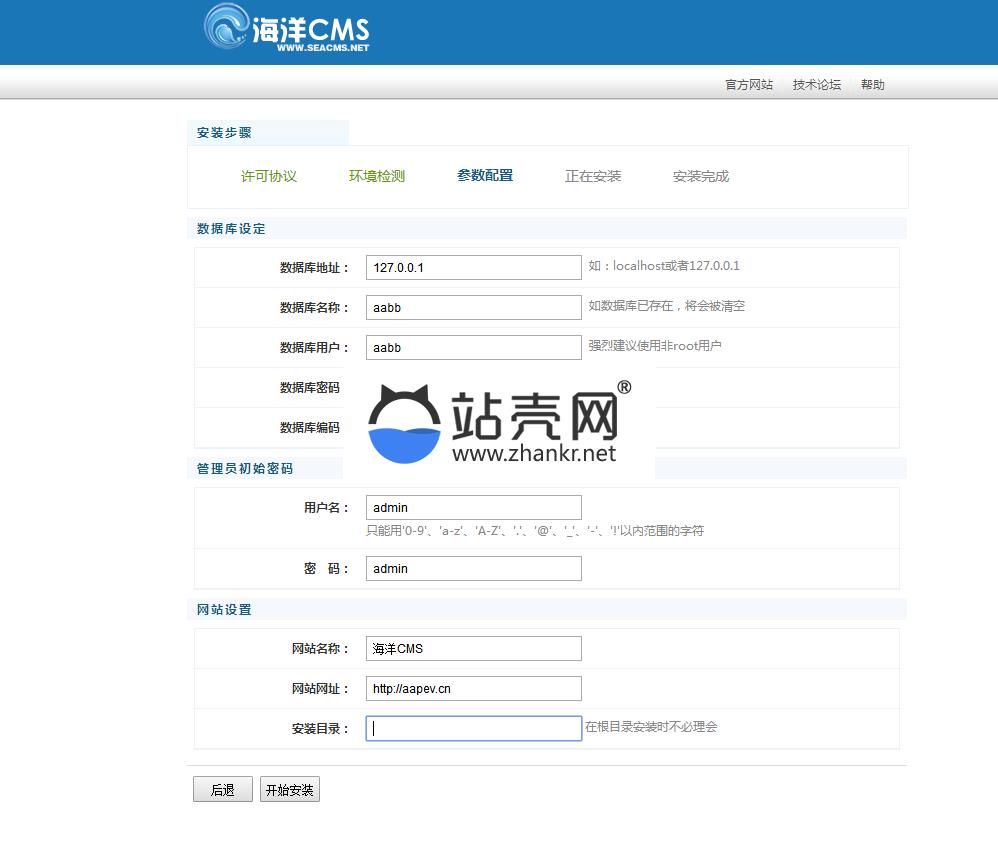998x848 pixels.
Task: Click the 管理员初始密码 section heading
Action: click(x=245, y=469)
